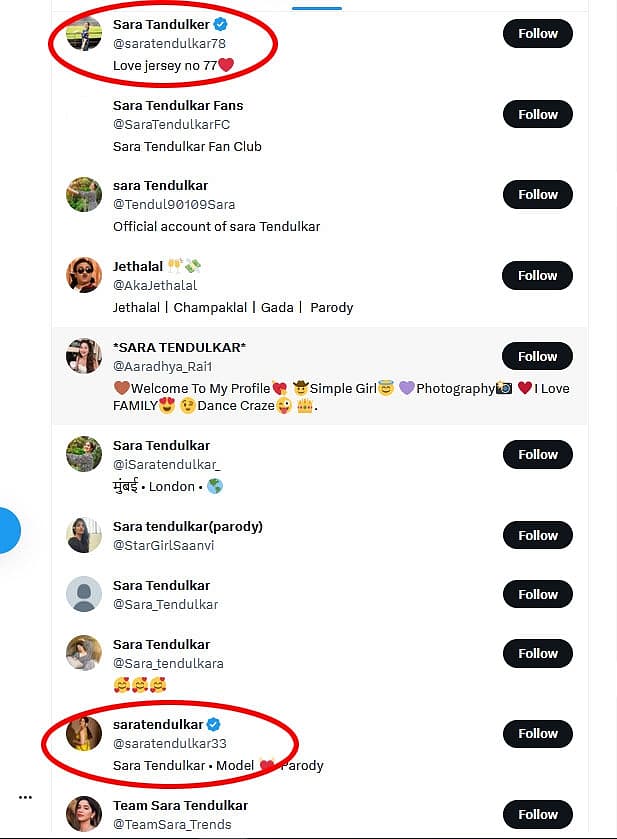Viewport: 617px width, 839px height.
Task: Click the blue circular compose button
Action: tap(8, 530)
